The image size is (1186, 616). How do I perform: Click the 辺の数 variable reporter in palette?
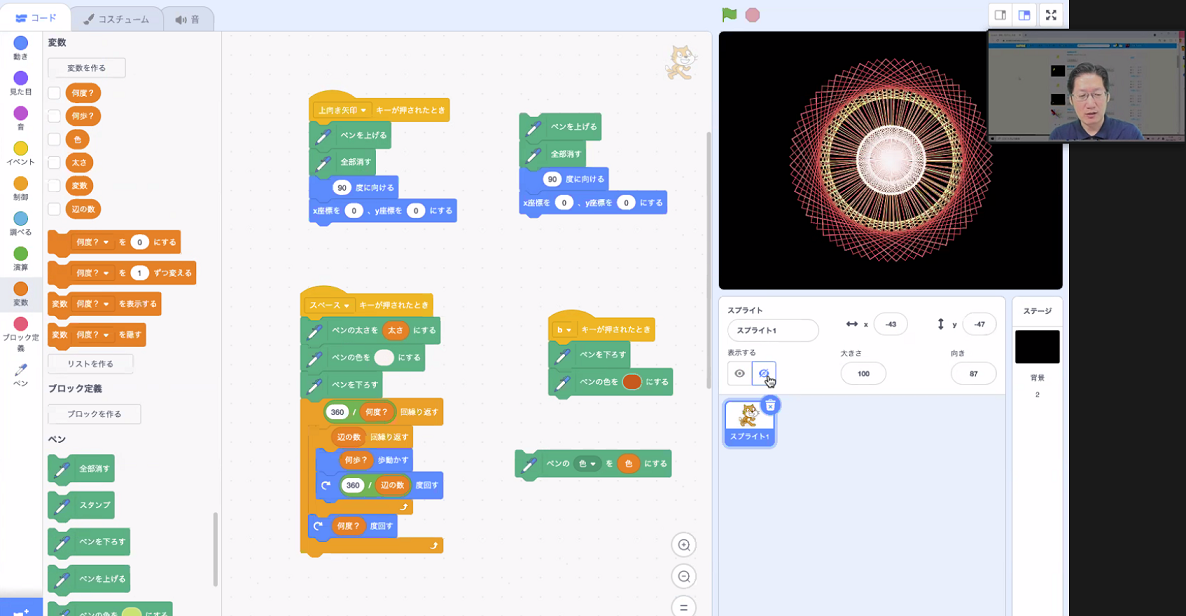(83, 209)
